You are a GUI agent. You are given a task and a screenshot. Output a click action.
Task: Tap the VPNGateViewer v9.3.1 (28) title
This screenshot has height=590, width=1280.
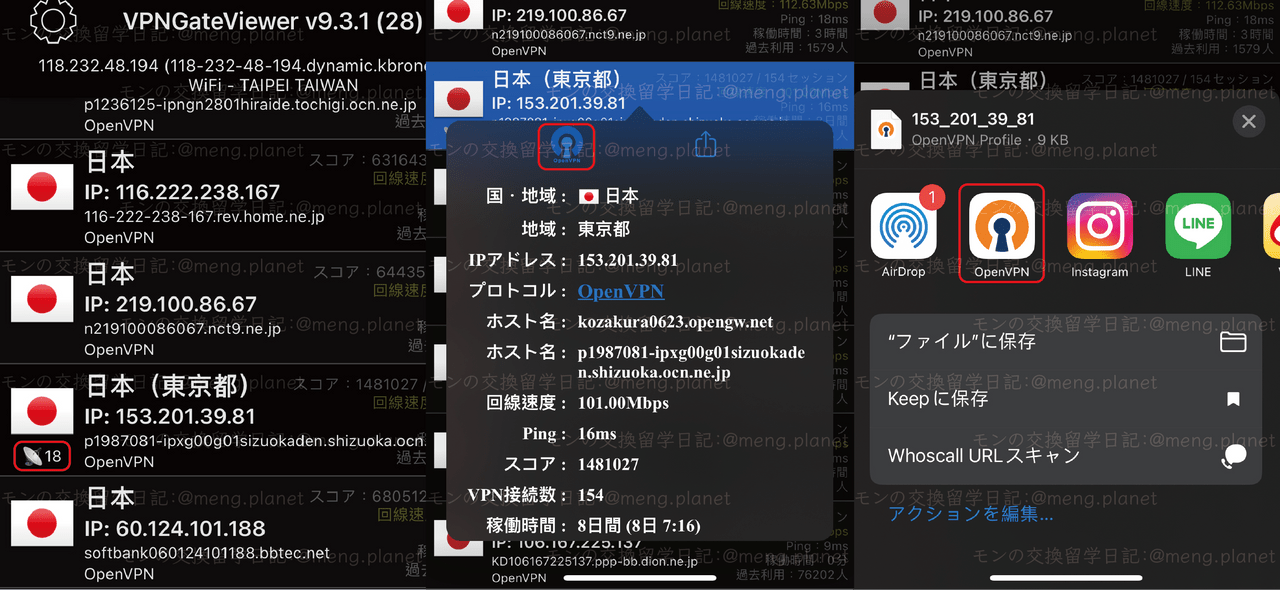coord(273,21)
